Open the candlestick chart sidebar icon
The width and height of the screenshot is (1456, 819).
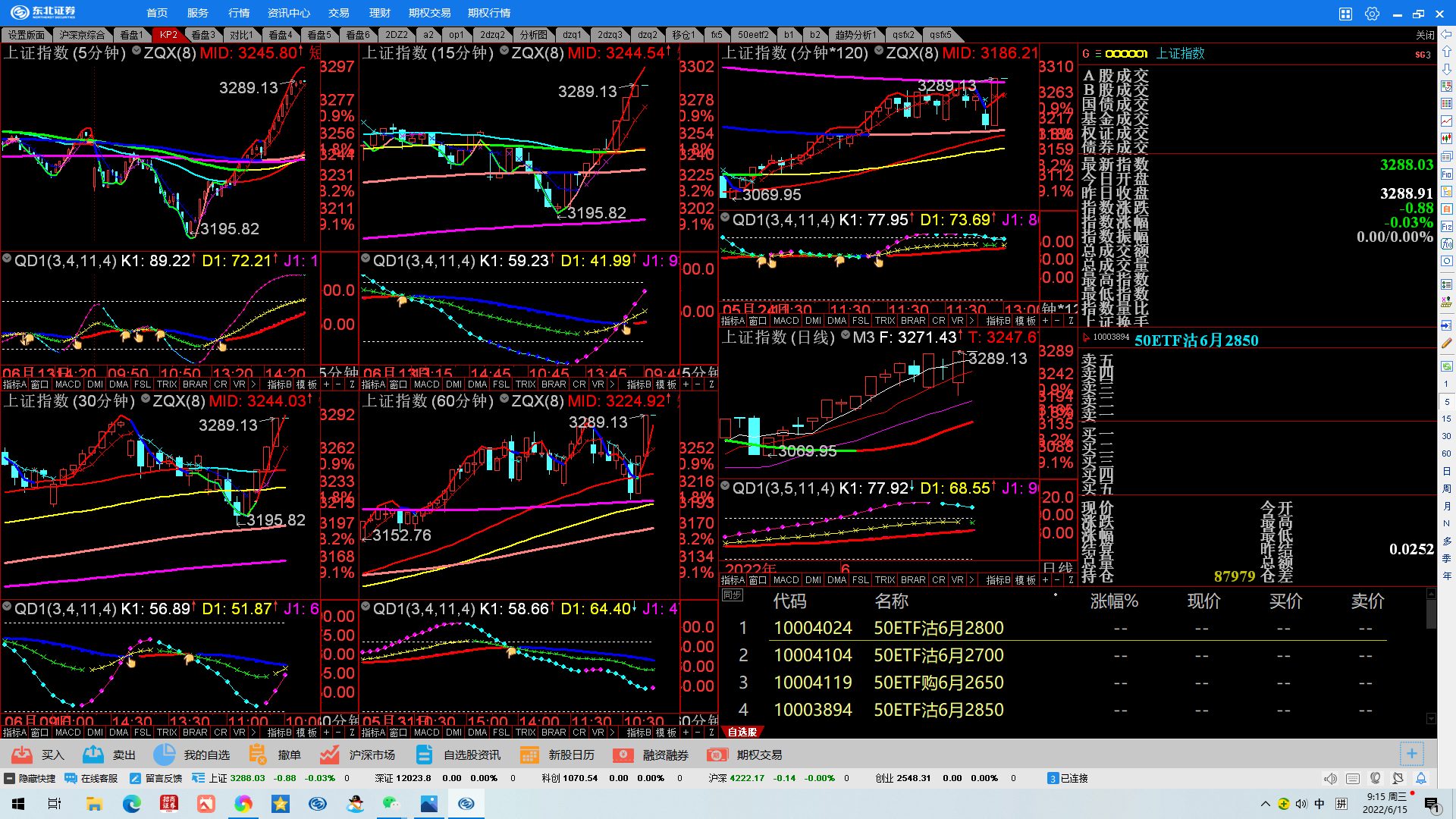pos(1446,138)
